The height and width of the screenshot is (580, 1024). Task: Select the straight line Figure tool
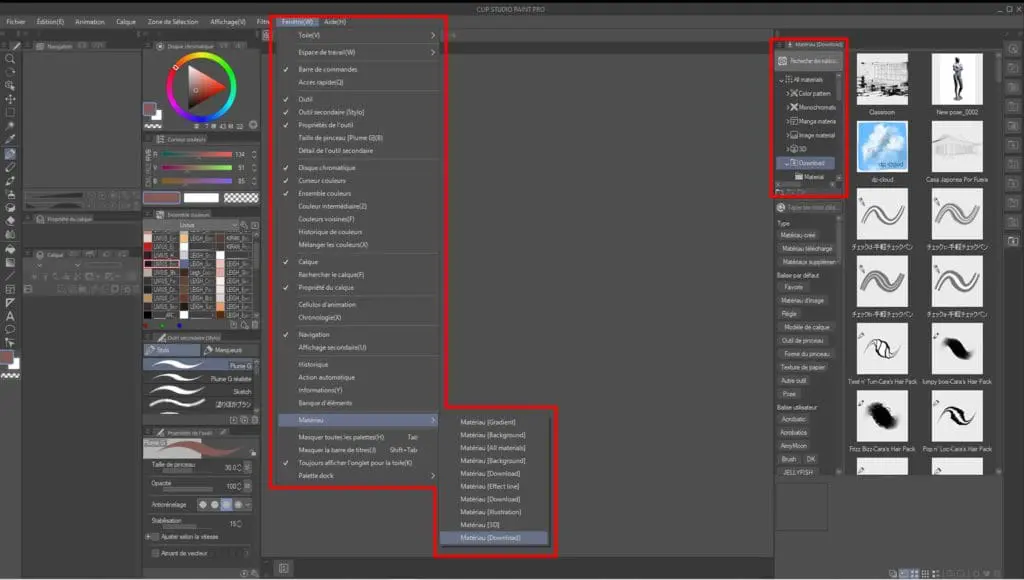(10, 276)
